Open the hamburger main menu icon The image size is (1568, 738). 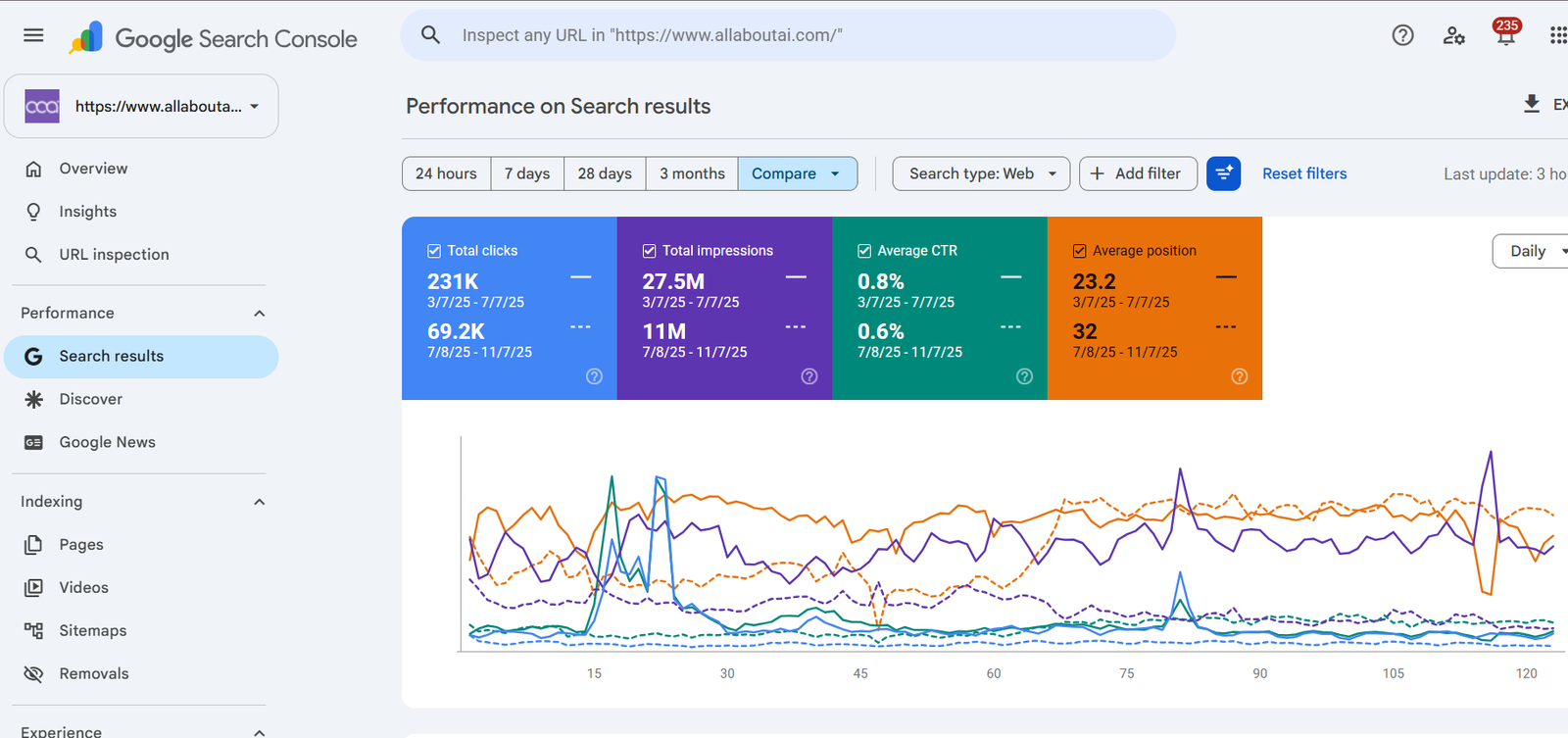click(33, 35)
